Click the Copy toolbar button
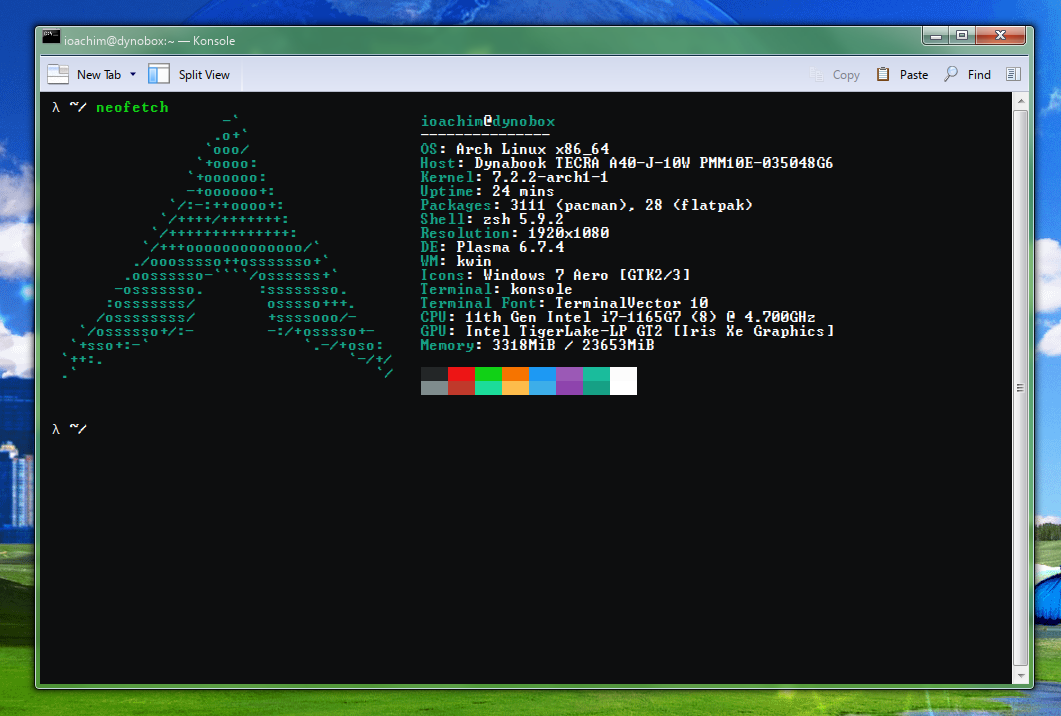 (834, 75)
